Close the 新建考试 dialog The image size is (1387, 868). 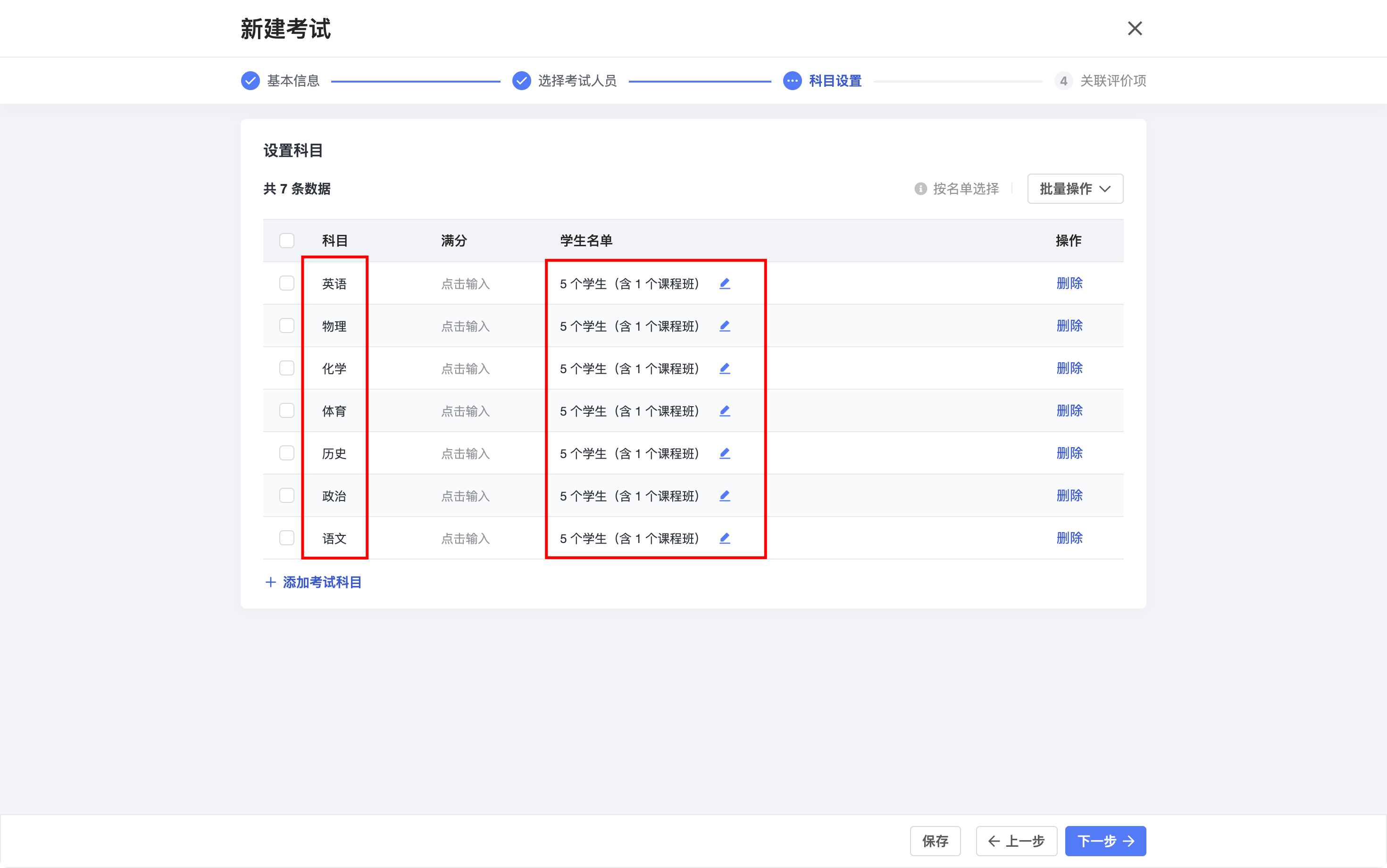(x=1135, y=28)
